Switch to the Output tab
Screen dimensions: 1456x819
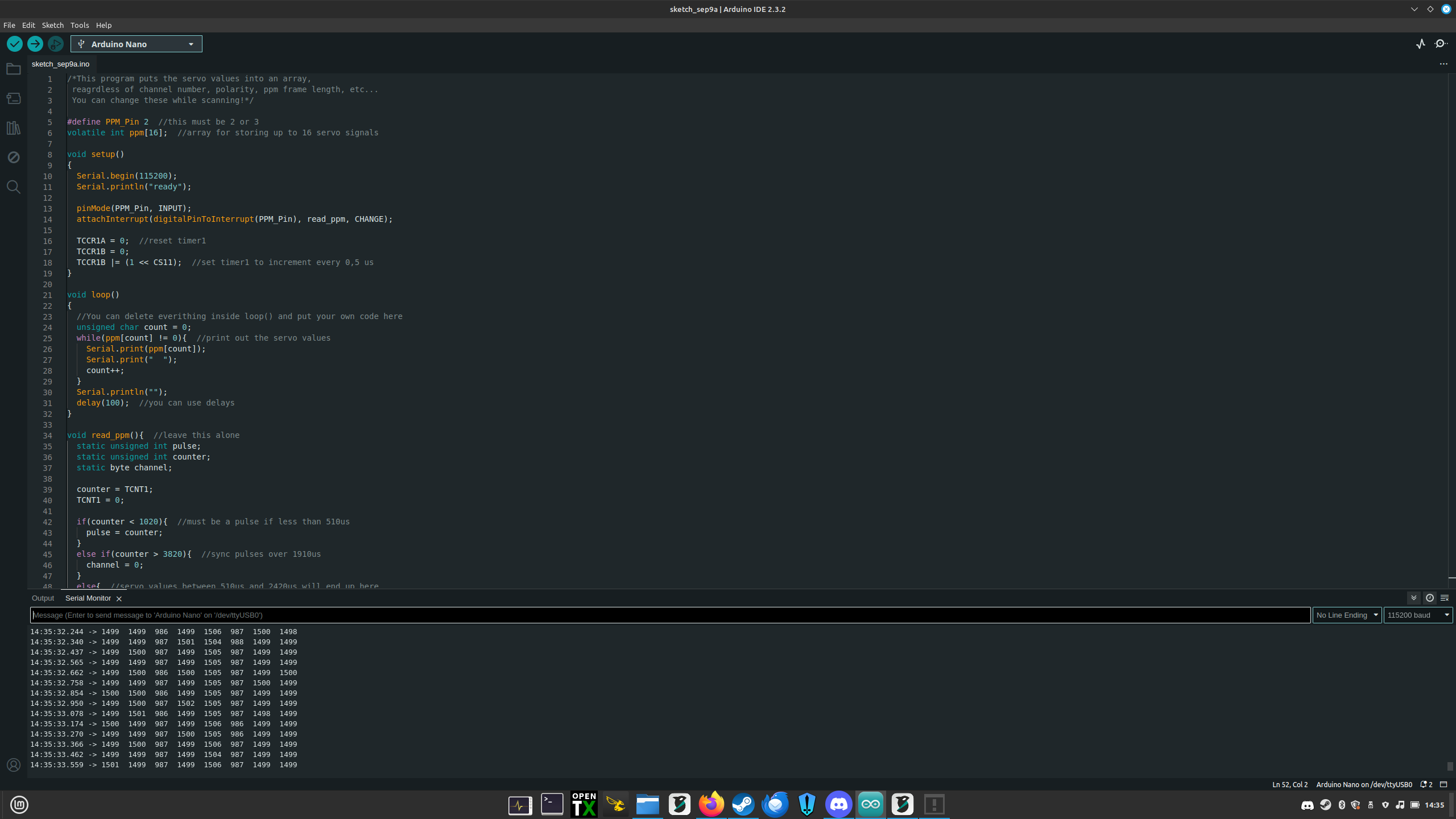tap(43, 598)
